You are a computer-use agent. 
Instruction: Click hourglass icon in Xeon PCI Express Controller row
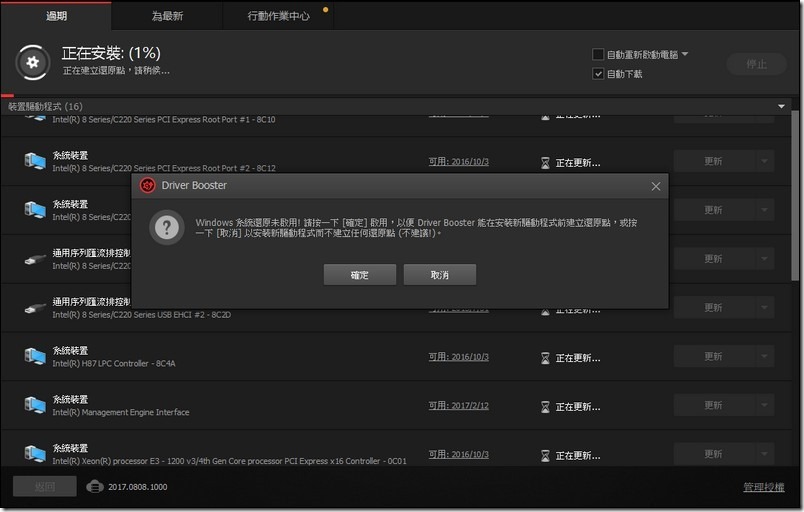[545, 456]
